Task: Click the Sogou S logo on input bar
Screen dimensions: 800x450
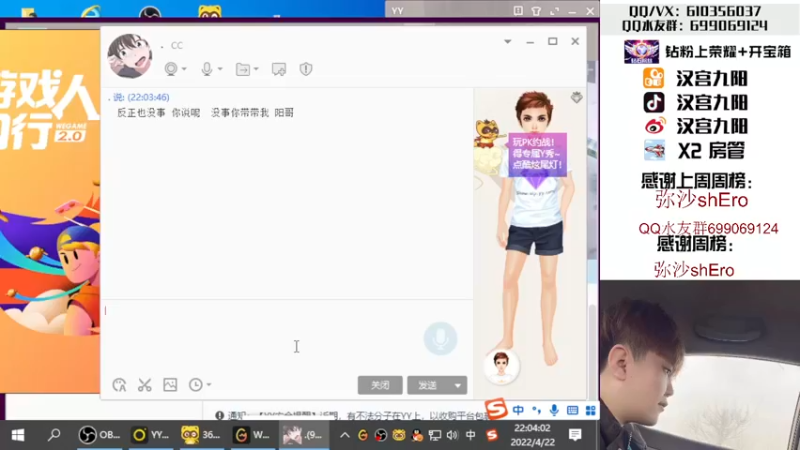Action: point(496,408)
